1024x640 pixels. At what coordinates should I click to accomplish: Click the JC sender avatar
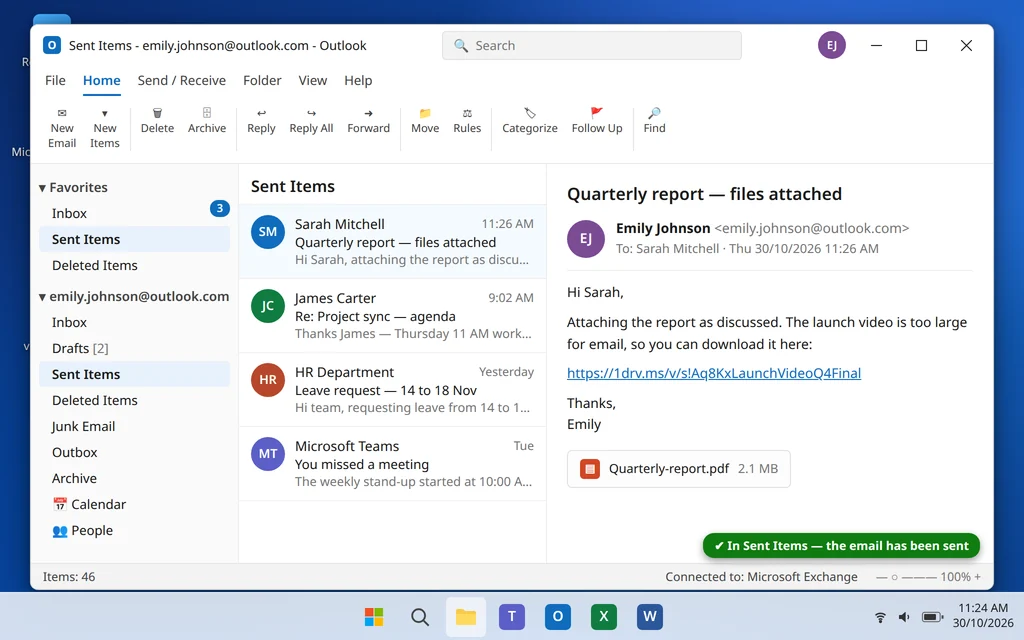[268, 306]
